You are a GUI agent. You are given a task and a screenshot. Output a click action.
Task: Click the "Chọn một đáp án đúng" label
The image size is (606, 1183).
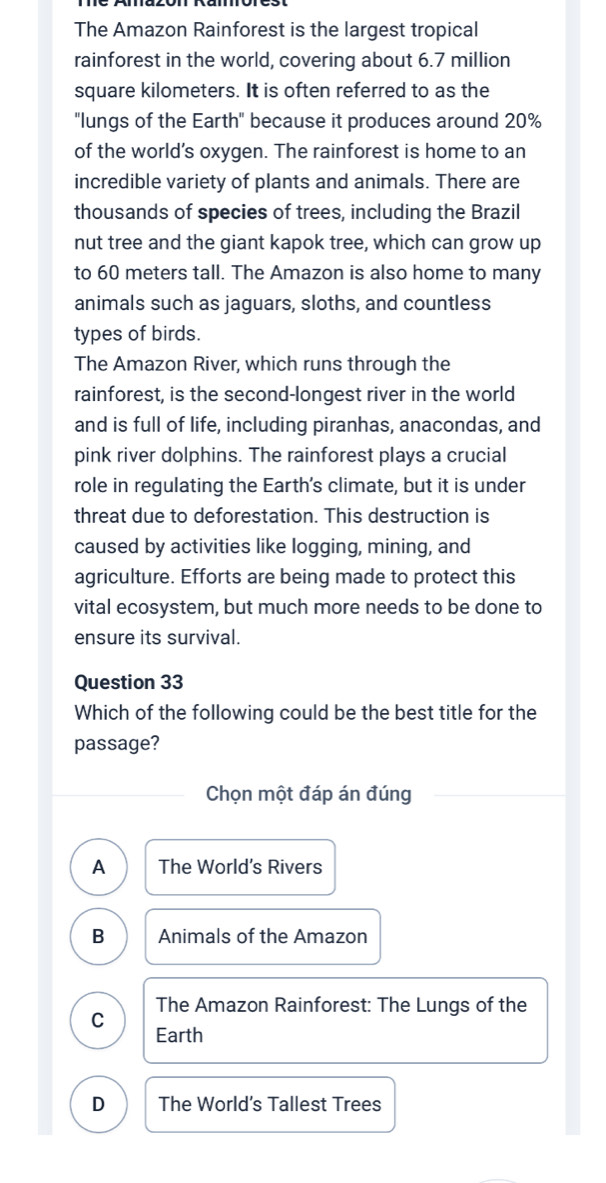[x=309, y=794]
